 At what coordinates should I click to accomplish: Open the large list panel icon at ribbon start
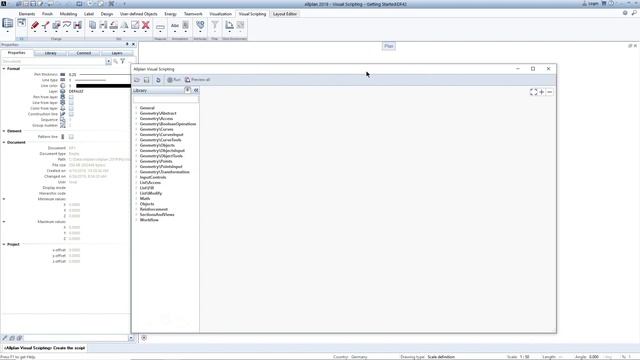pyautogui.click(x=7, y=24)
